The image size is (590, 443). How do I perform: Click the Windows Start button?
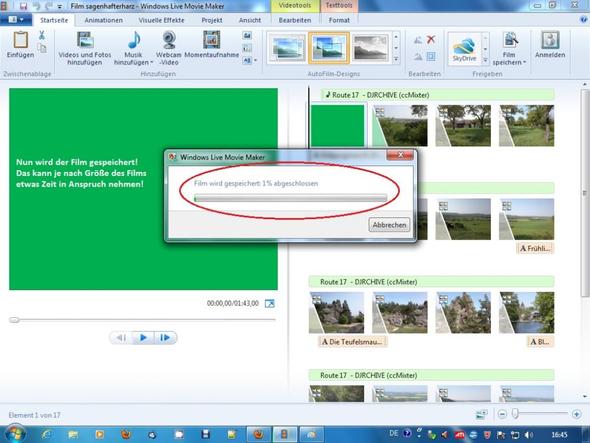tap(15, 434)
